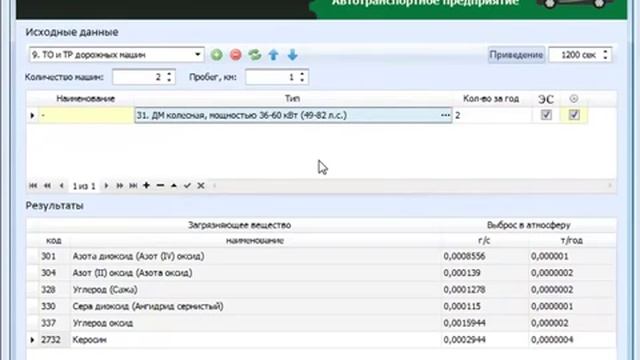Jump to next page in navigator
Image resolution: width=640 pixels, height=360 pixels.
coord(120,186)
